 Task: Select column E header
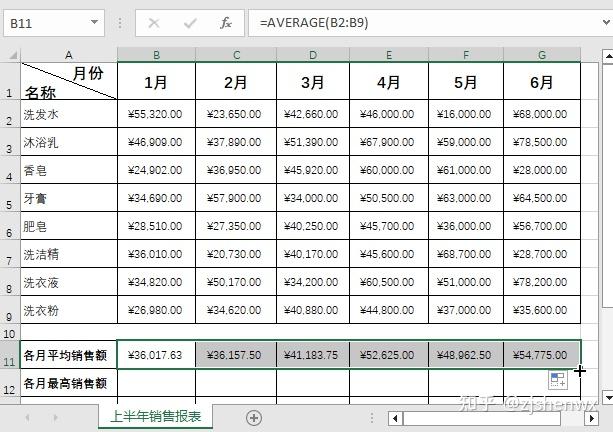click(x=389, y=55)
